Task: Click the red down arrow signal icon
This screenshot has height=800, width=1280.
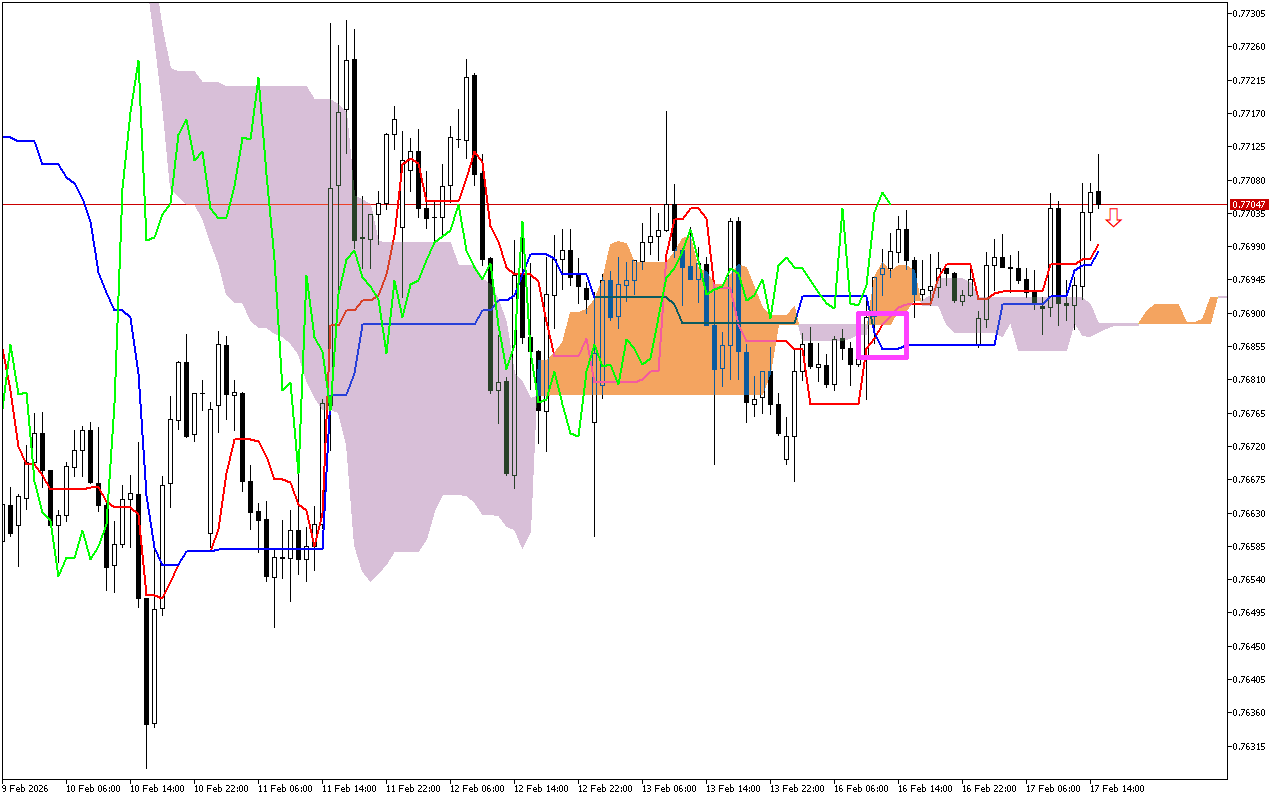Action: (x=1113, y=217)
